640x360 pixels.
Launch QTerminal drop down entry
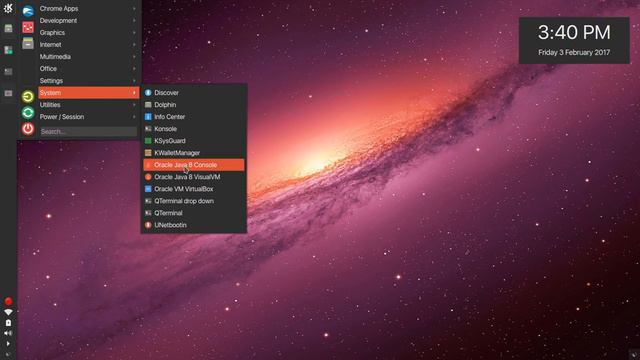point(194,201)
